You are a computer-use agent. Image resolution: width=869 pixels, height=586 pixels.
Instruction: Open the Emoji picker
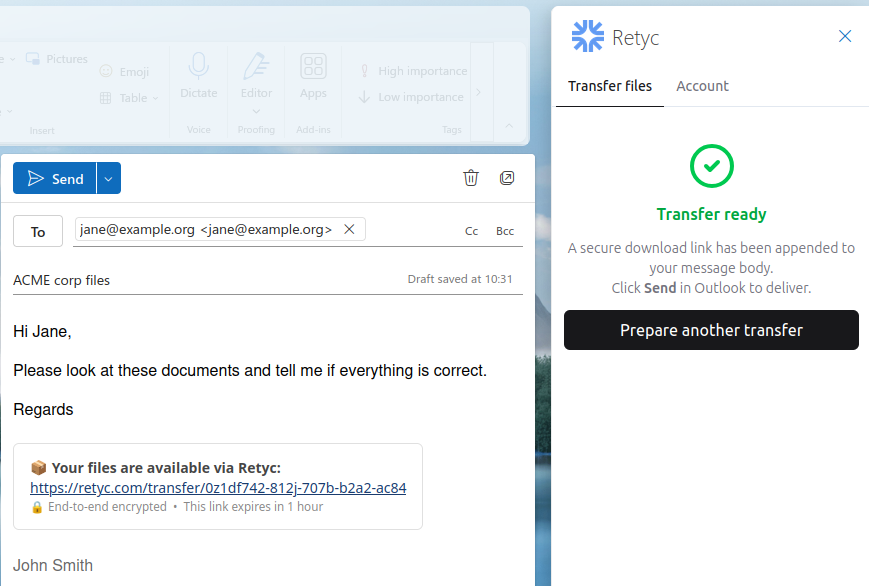click(124, 72)
